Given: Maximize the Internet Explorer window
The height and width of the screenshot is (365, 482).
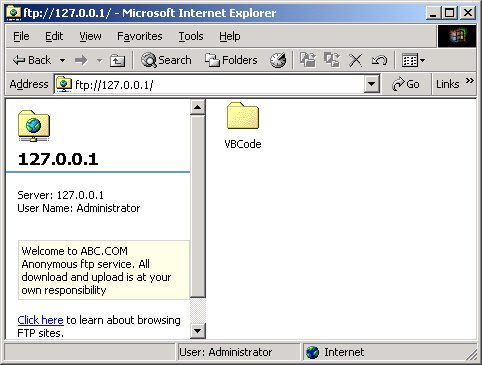Looking at the screenshot, I should coord(449,13).
